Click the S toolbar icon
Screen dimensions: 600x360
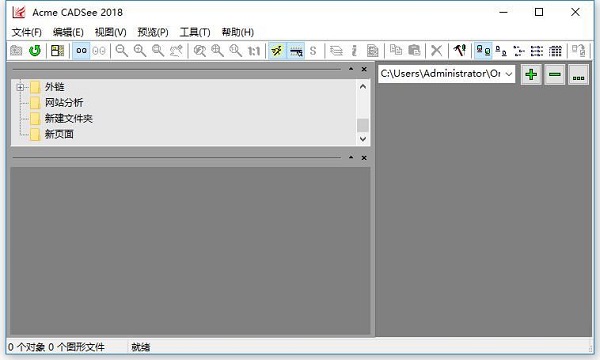tap(313, 50)
